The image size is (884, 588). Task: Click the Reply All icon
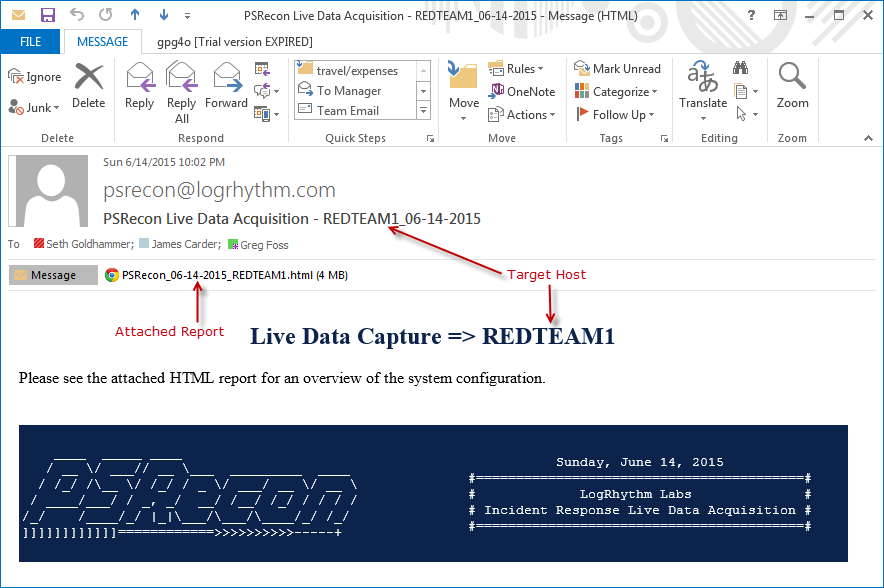click(181, 90)
